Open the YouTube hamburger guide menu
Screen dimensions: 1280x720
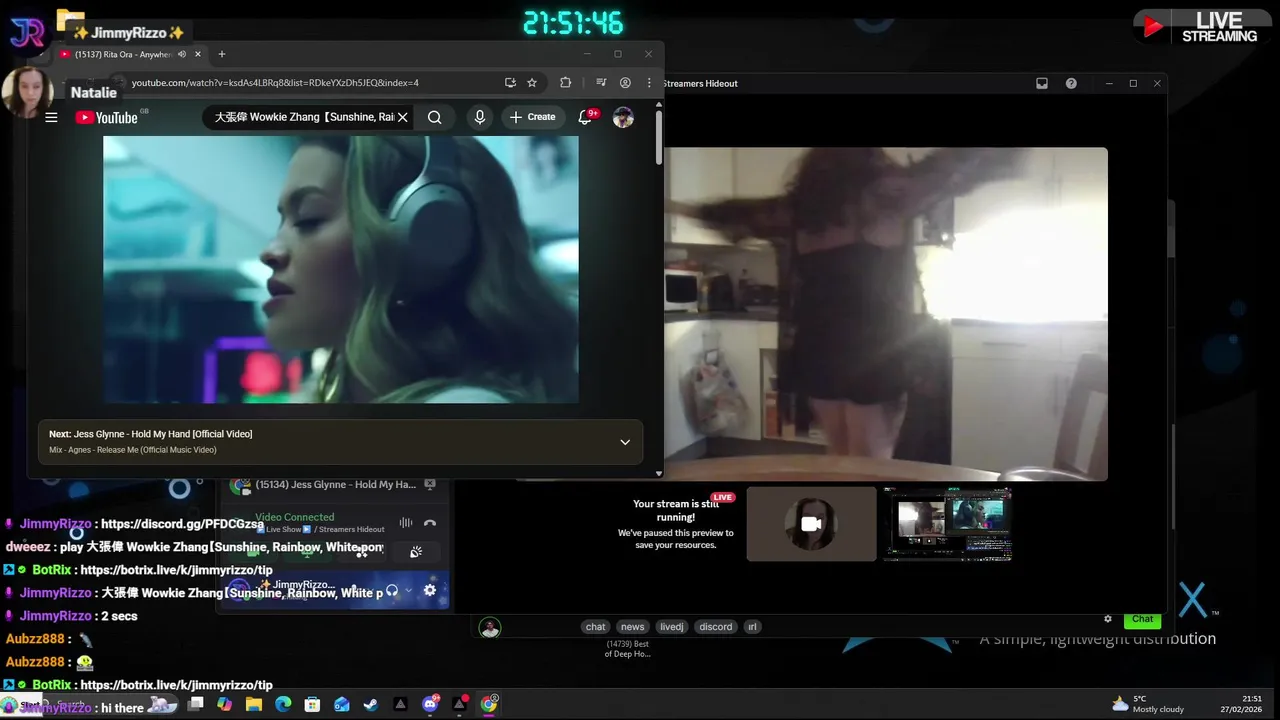(x=51, y=117)
